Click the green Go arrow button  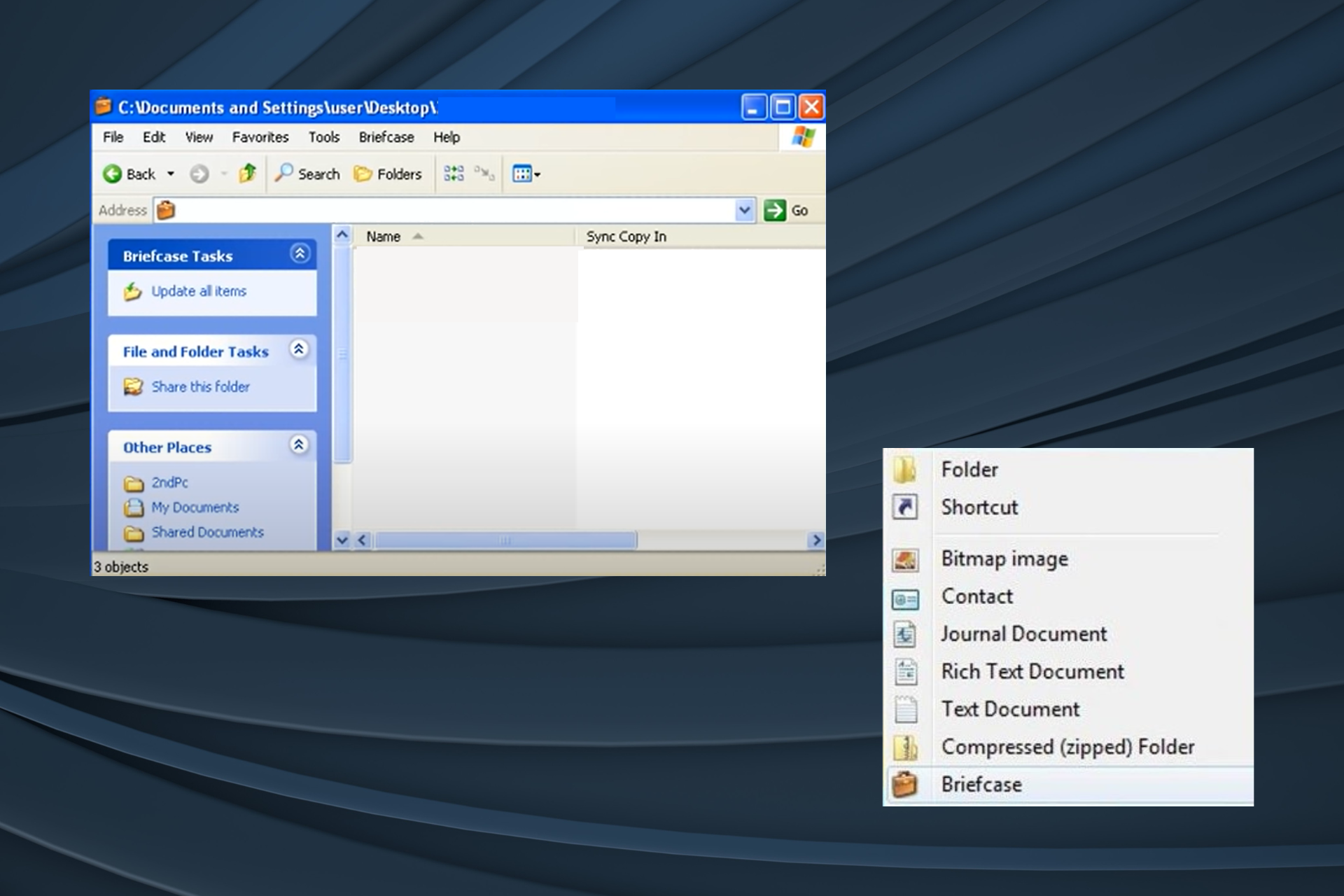[x=774, y=210]
